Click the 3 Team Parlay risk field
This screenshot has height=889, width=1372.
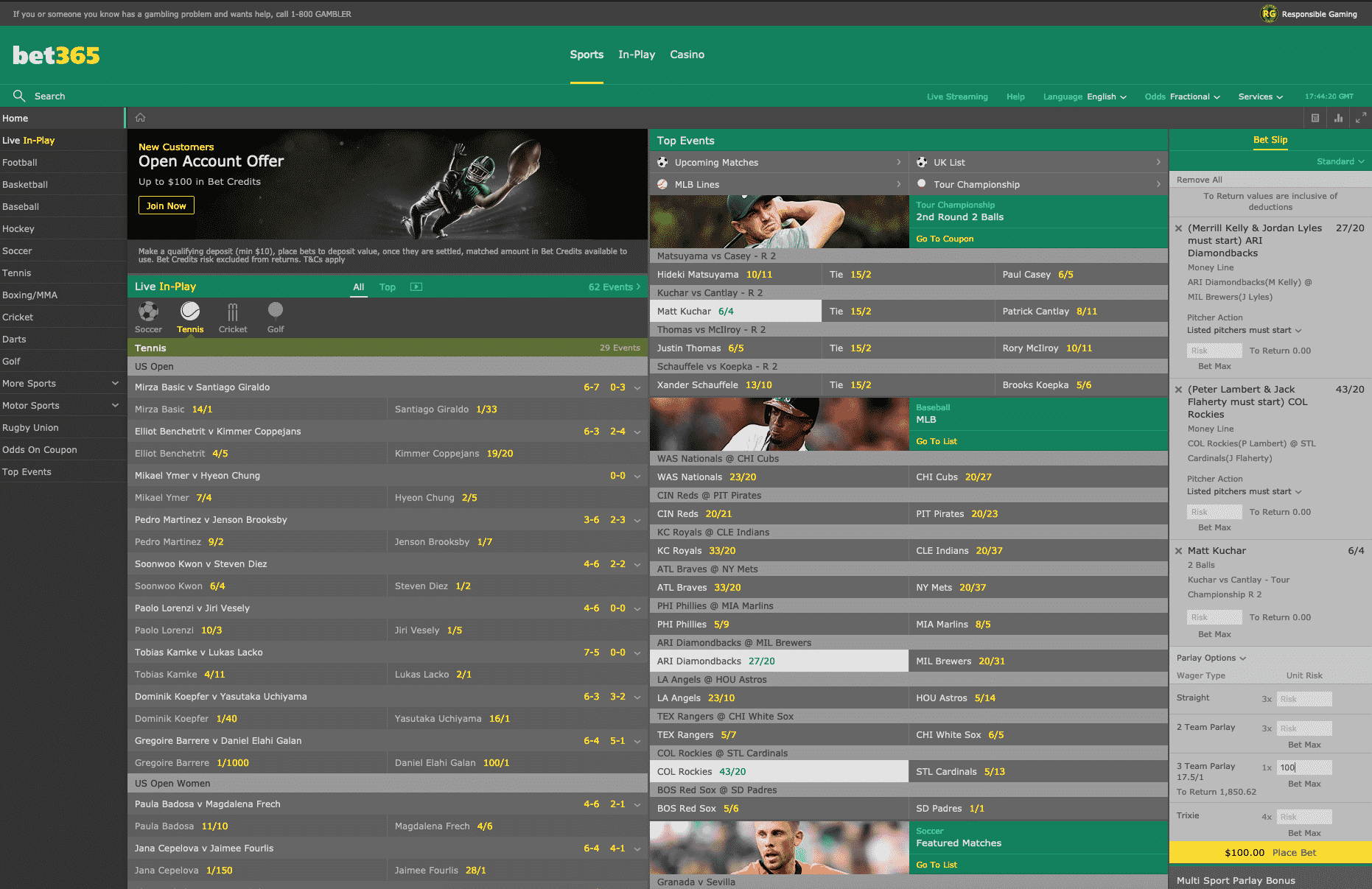click(x=1304, y=767)
